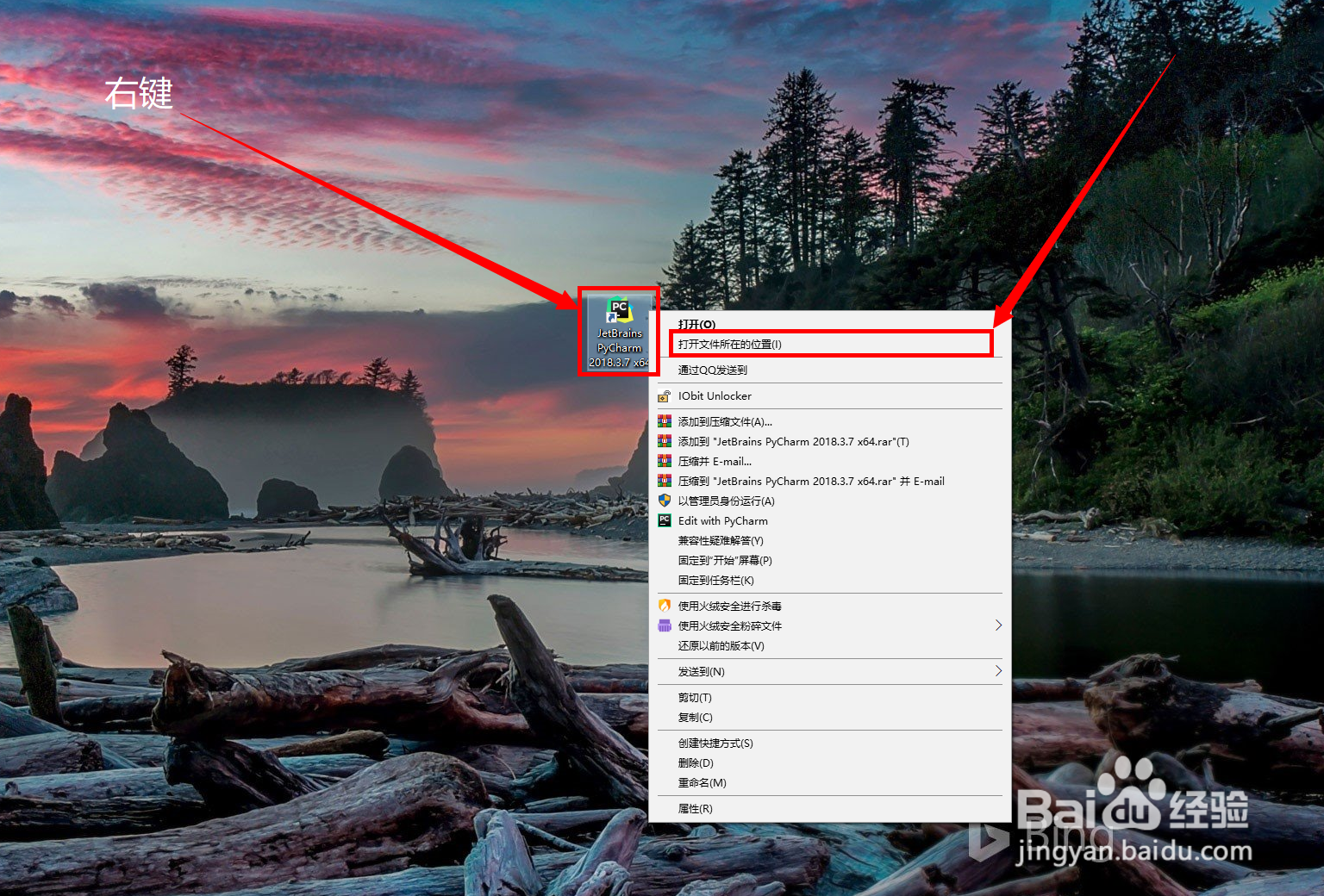Click WinRAR icon beside 添加到压缩文件(A)...
This screenshot has height=896, width=1324.
coord(664,421)
